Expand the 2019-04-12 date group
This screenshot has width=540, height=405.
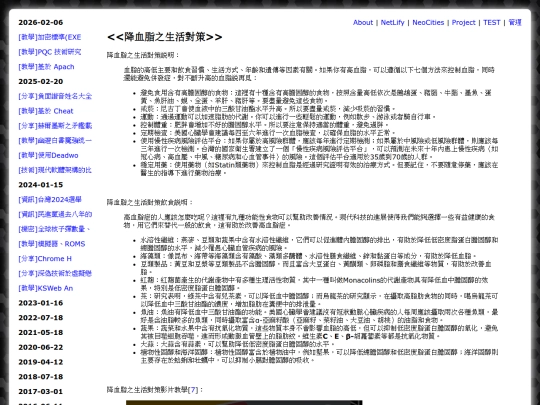click(x=41, y=362)
